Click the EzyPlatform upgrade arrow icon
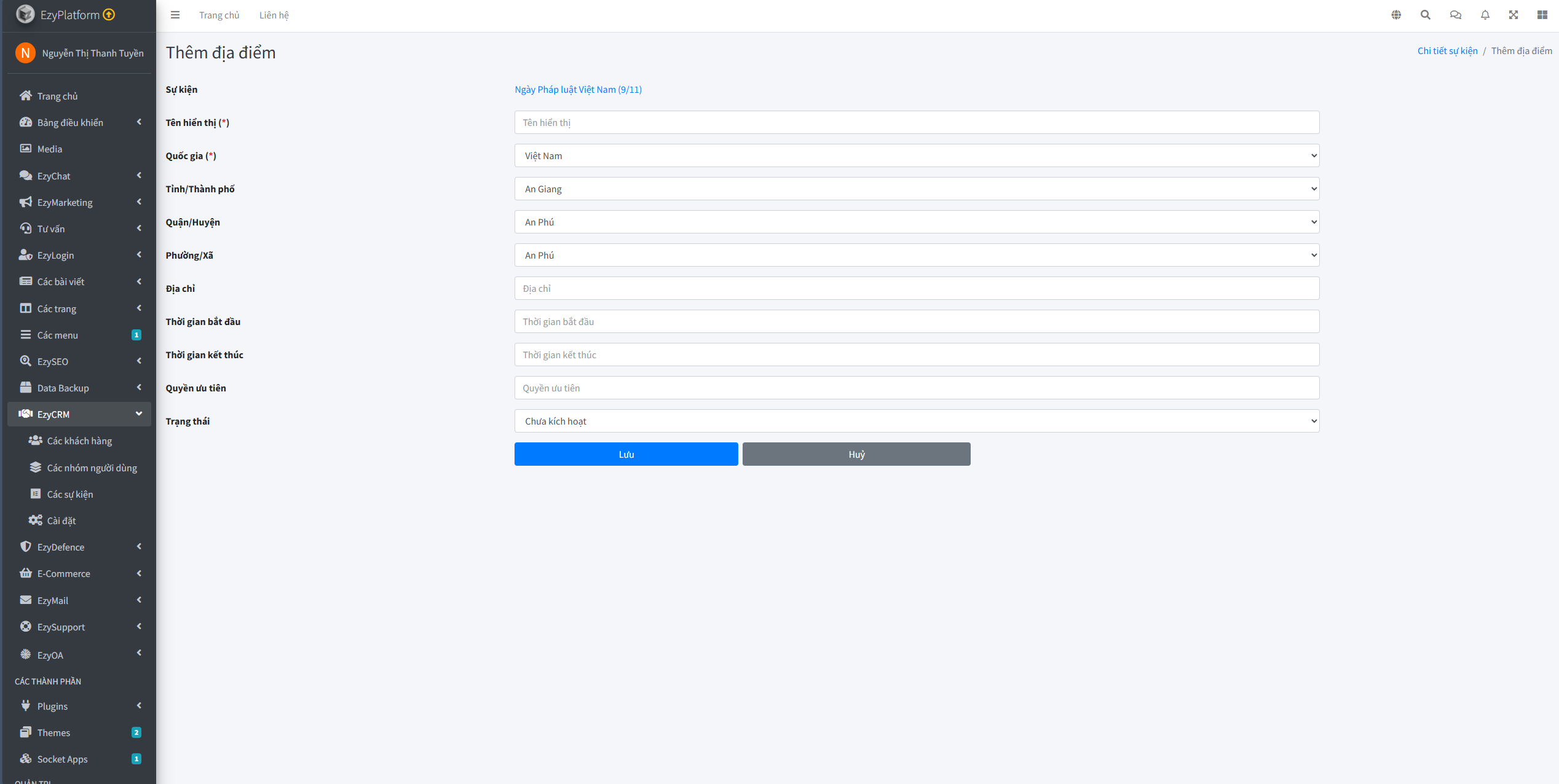Viewport: 1559px width, 784px height. pyautogui.click(x=109, y=15)
